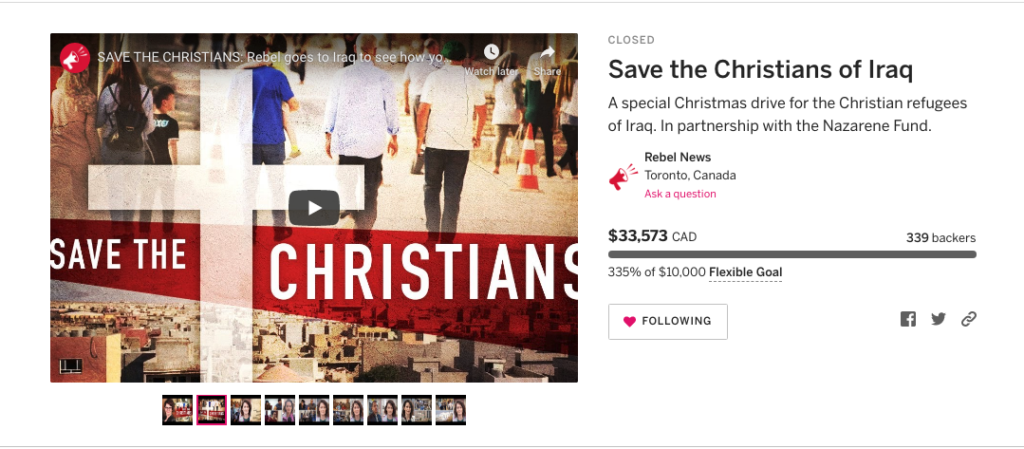Image resolution: width=1024 pixels, height=449 pixels.
Task: Open the Rebel News organizer name
Action: 677,157
